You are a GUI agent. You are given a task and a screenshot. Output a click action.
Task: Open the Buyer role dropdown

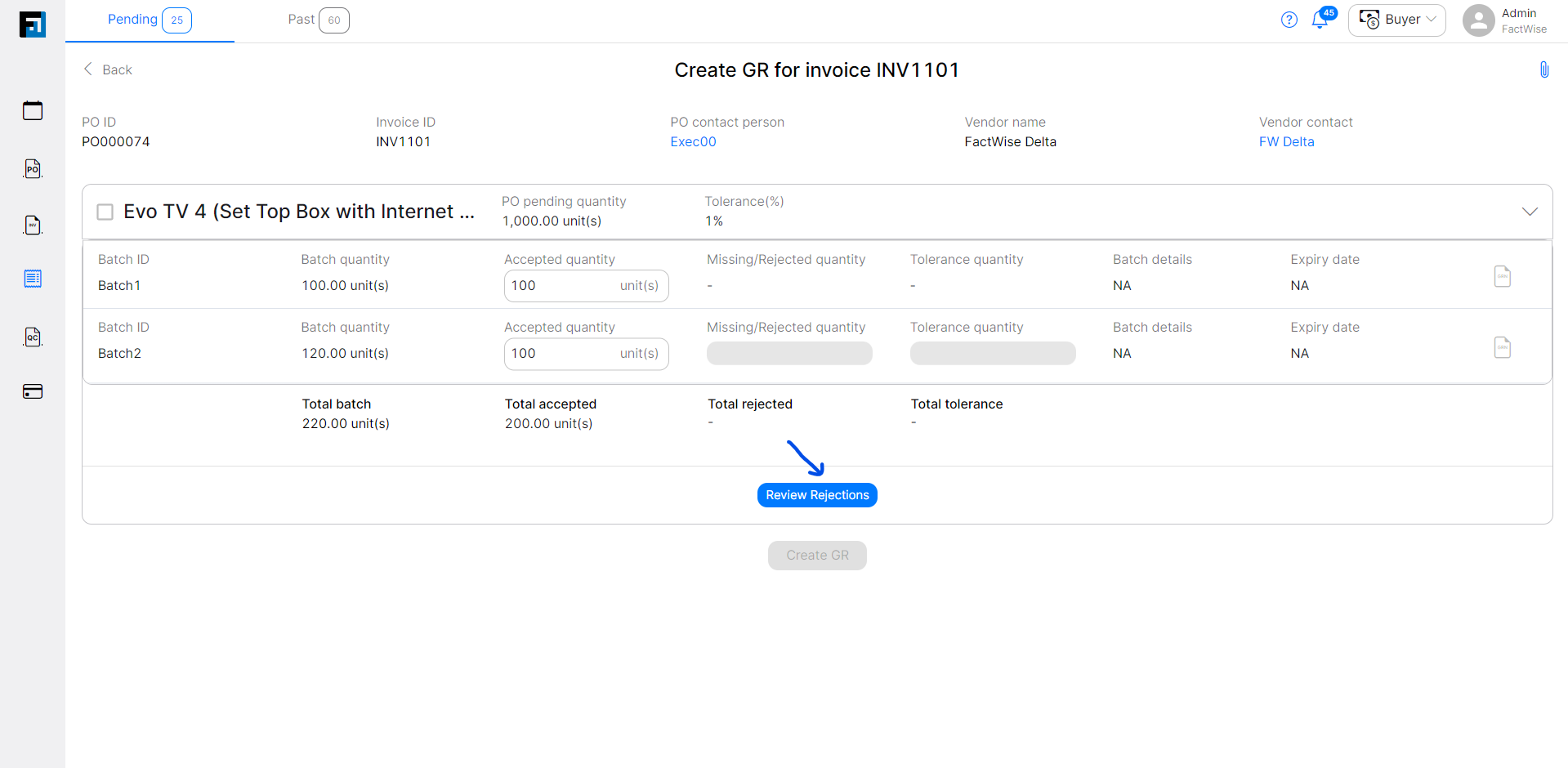pos(1396,20)
